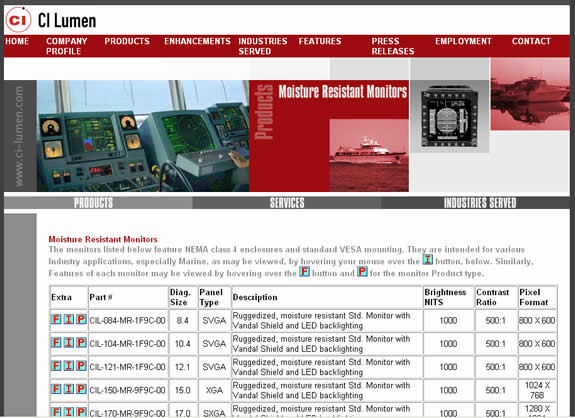The height and width of the screenshot is (418, 575).
Task: Go to the HOME page
Action: [17, 41]
